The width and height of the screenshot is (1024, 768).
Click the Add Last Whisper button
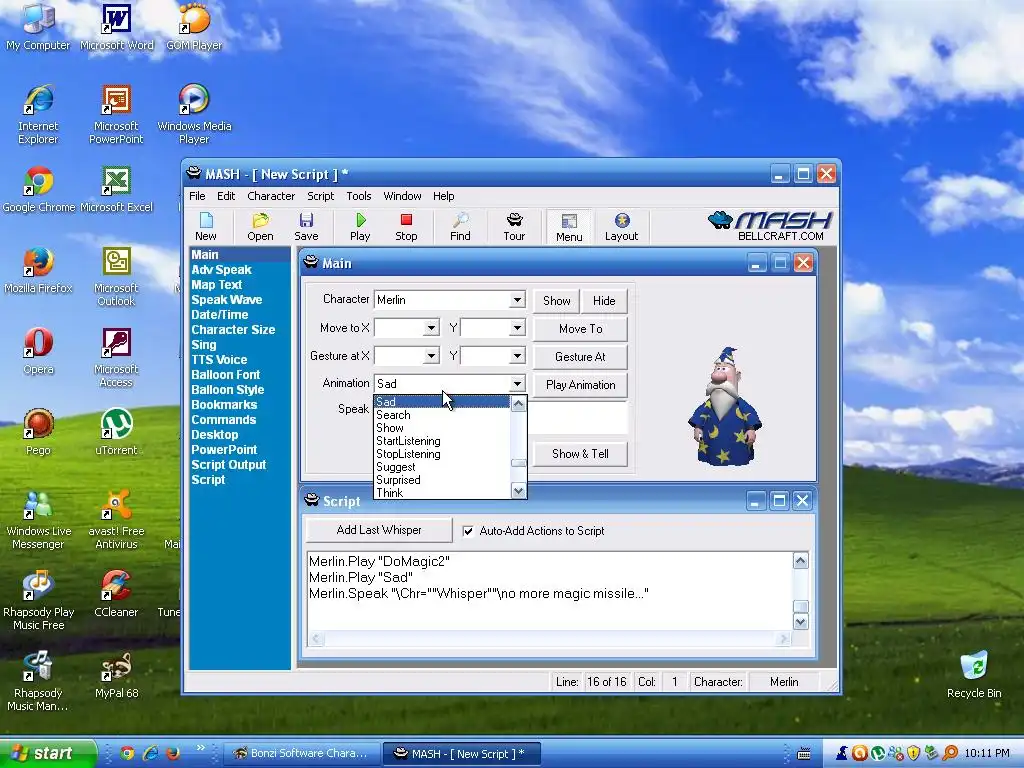coord(379,530)
